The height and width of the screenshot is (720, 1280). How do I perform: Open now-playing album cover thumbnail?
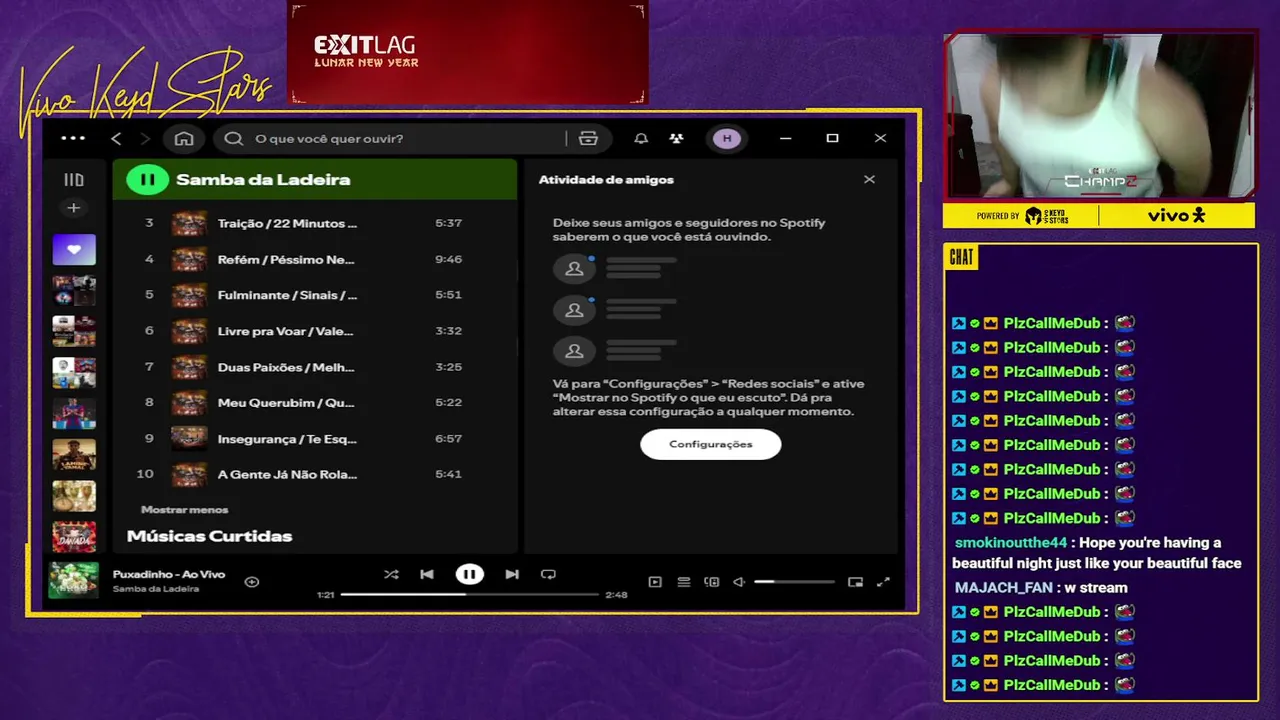pyautogui.click(x=74, y=581)
